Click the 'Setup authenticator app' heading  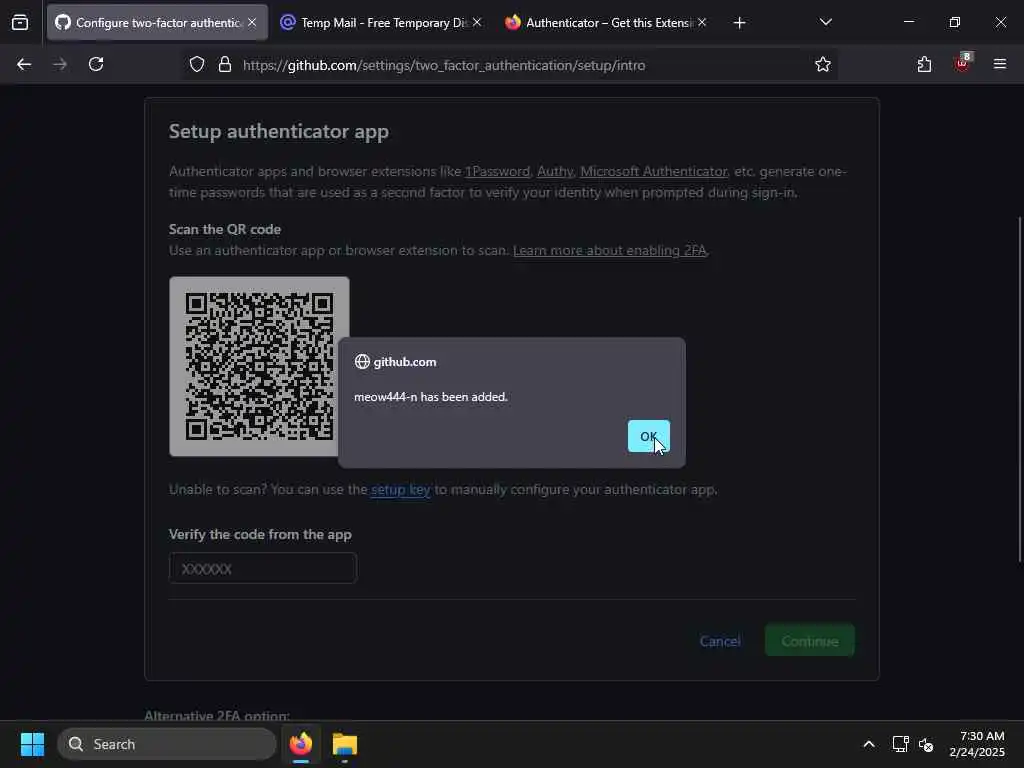point(279,131)
